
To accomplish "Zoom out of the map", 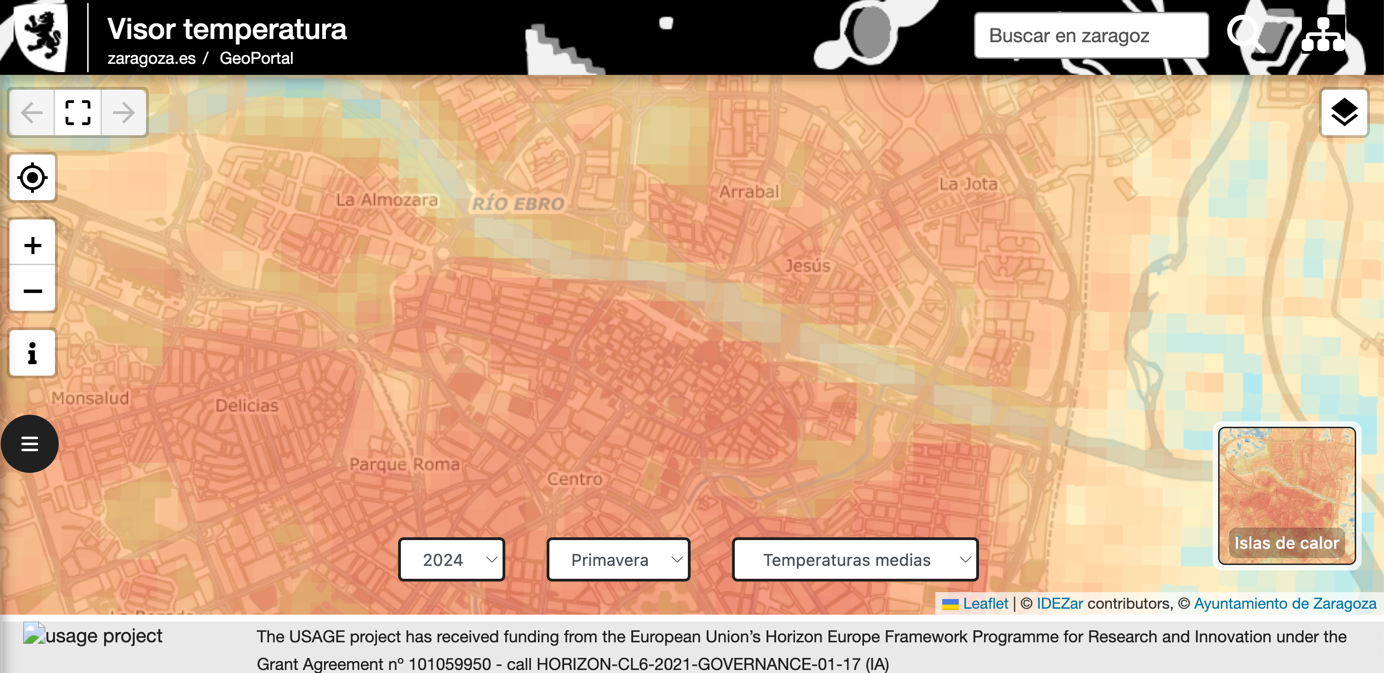I will tap(32, 291).
